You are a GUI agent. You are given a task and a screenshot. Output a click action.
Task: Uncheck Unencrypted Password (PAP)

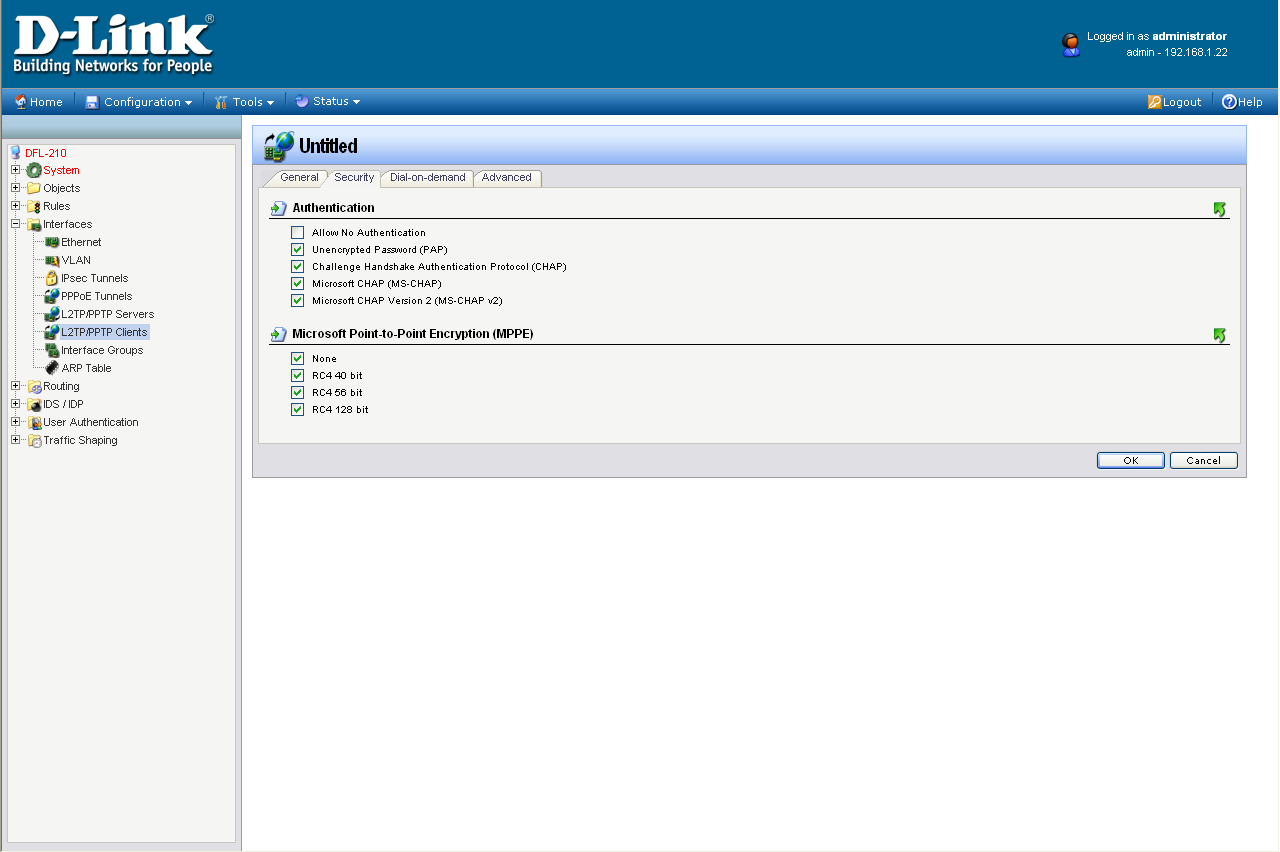297,250
